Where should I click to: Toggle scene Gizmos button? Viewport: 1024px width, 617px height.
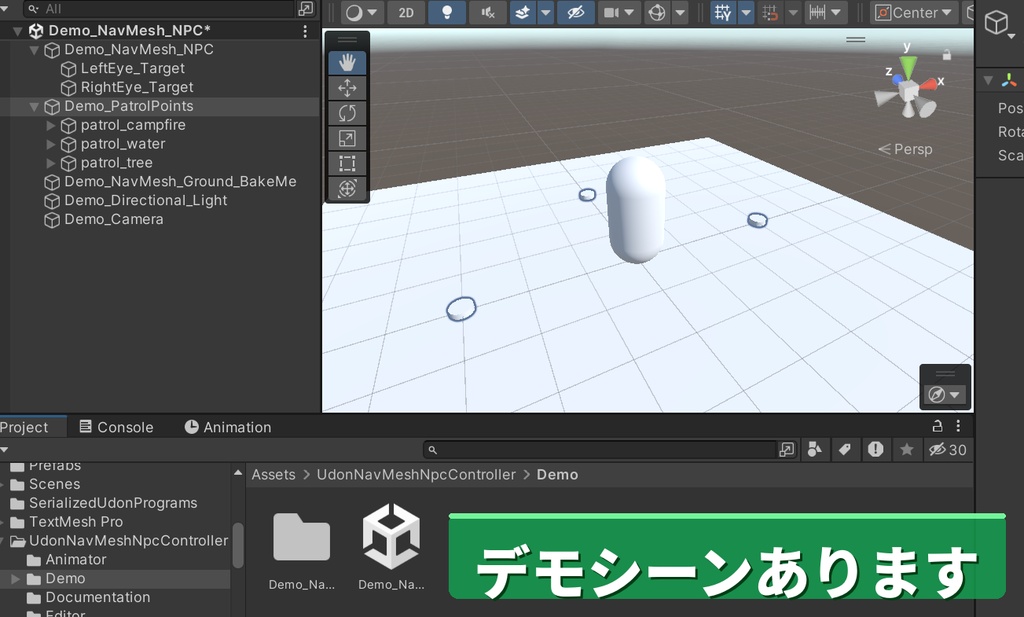tap(657, 12)
